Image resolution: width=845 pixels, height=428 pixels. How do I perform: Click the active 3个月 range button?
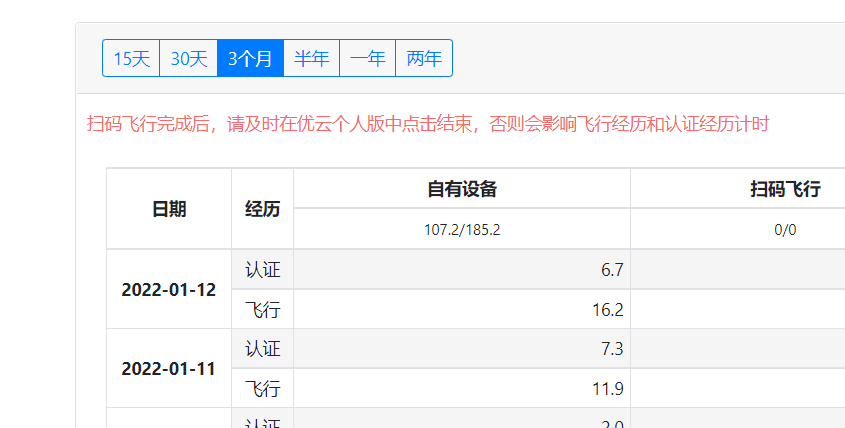(x=250, y=58)
